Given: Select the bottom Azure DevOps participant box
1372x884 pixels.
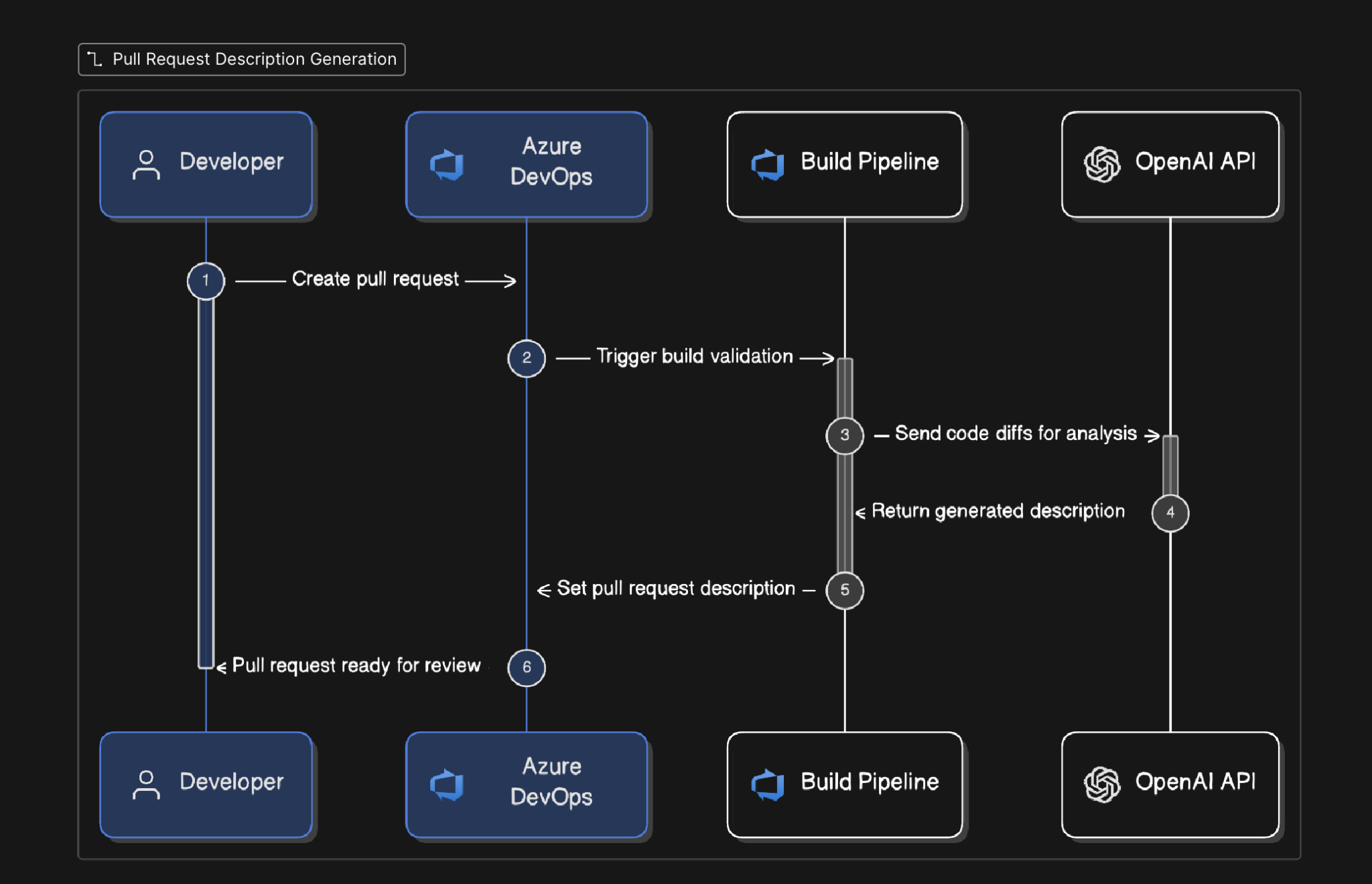Looking at the screenshot, I should click(527, 784).
